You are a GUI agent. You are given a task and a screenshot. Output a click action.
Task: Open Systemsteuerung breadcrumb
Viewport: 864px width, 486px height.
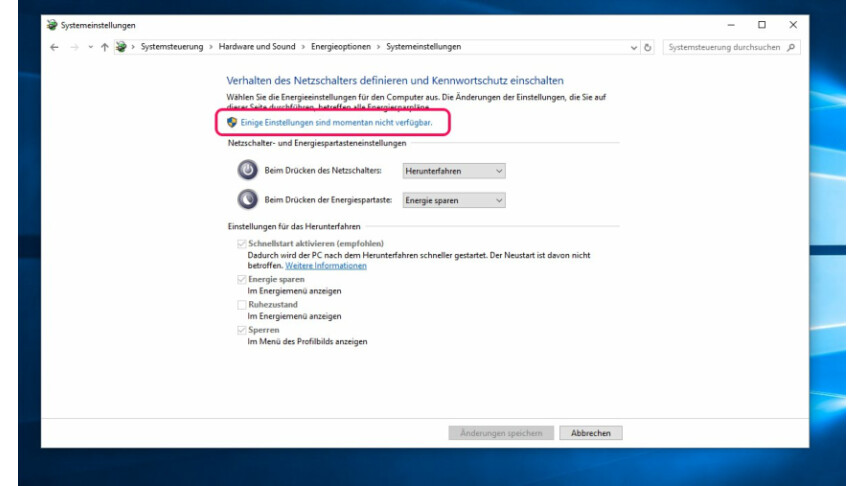click(172, 47)
